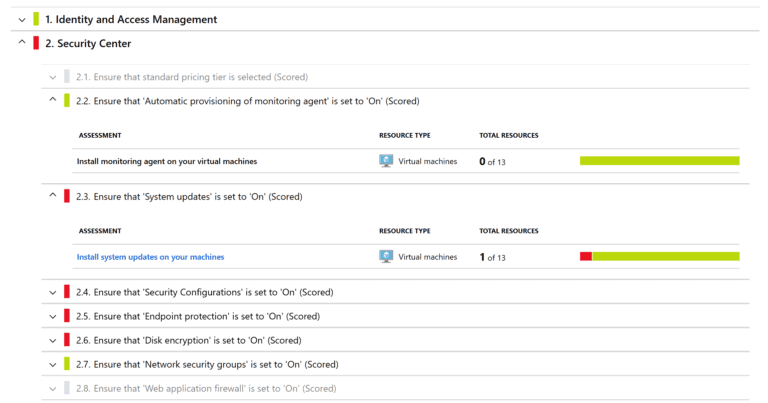Click the Virtual machines icon in system updates row
This screenshot has height=403, width=768.
pos(386,257)
